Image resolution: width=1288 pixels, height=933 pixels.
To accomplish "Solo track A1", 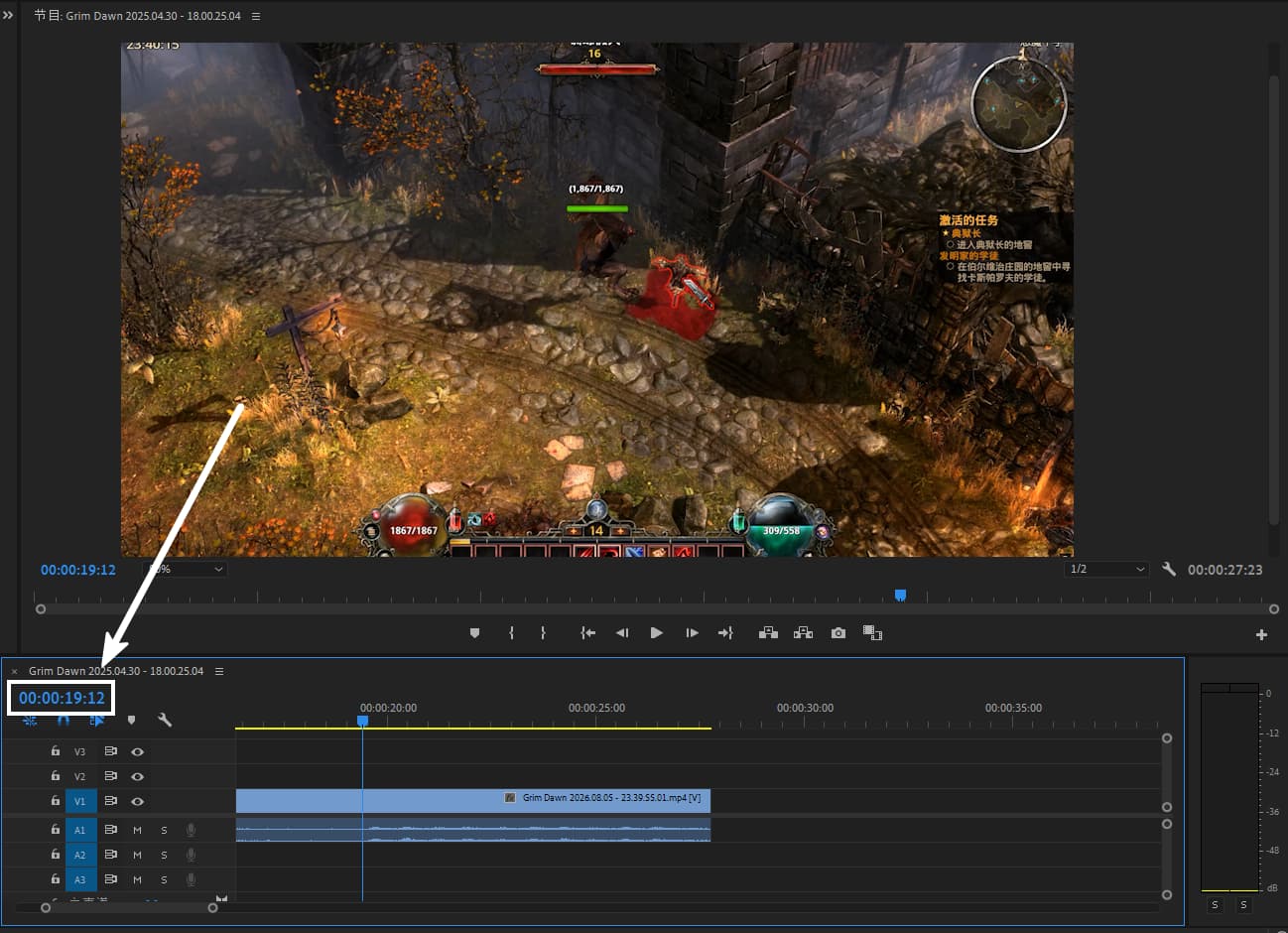I will point(164,830).
